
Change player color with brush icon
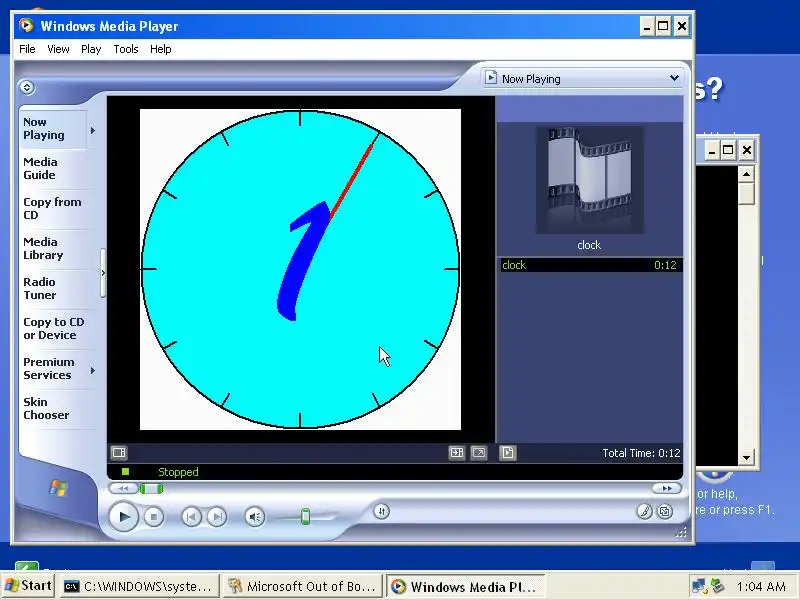(644, 511)
